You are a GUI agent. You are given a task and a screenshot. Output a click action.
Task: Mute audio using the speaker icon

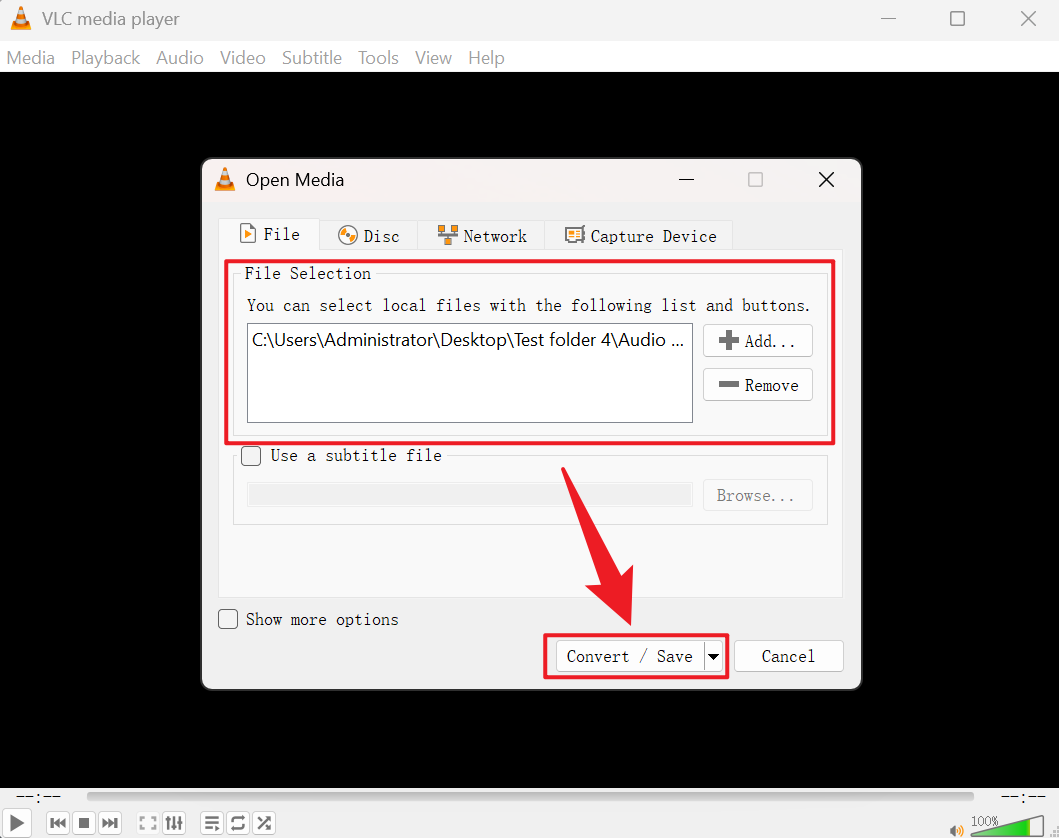point(956,830)
